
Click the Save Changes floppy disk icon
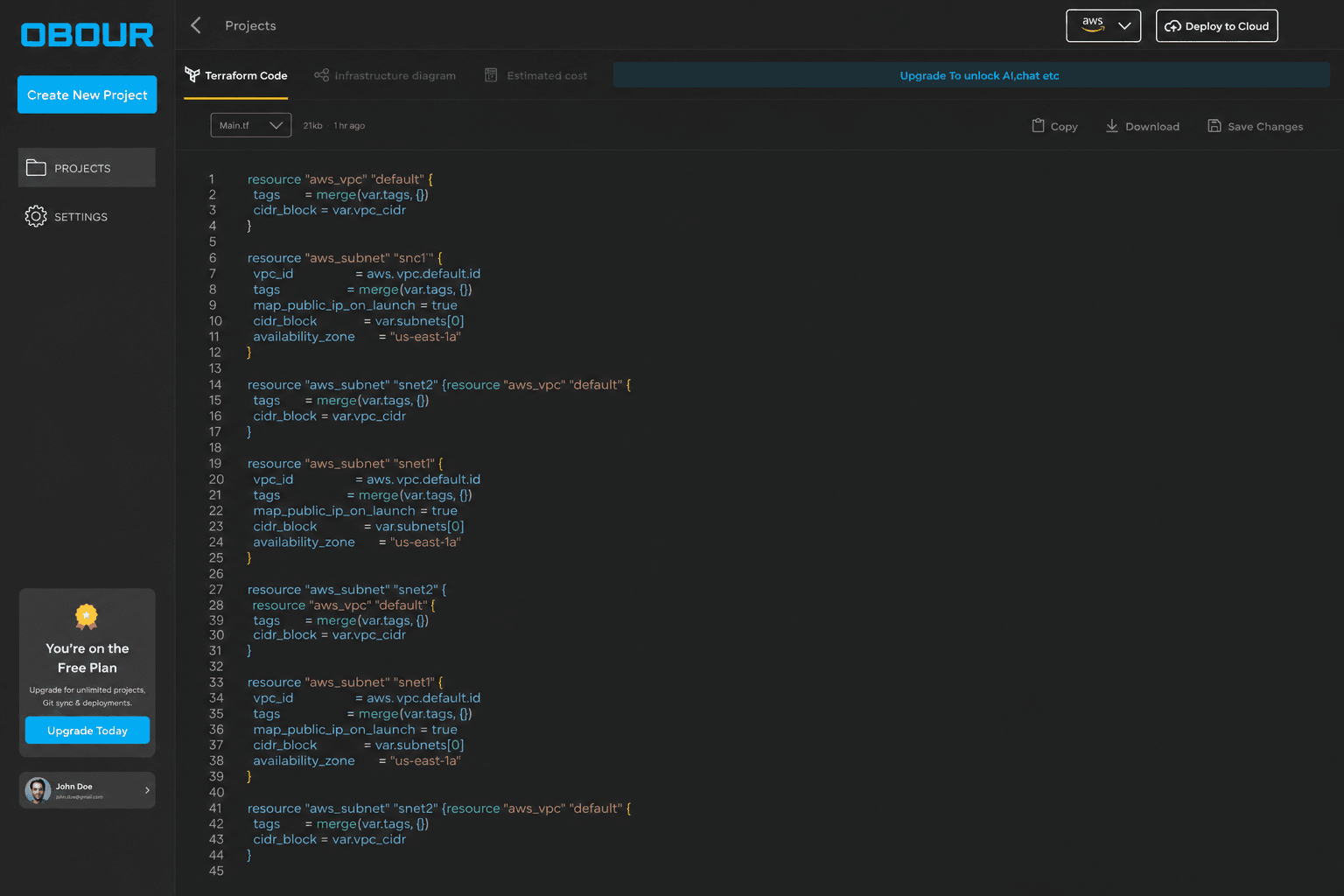pyautogui.click(x=1214, y=126)
